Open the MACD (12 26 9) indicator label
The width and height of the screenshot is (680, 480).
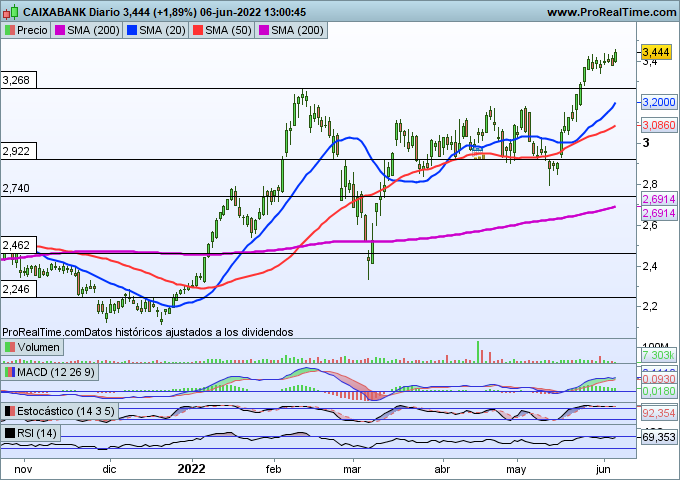click(x=50, y=372)
